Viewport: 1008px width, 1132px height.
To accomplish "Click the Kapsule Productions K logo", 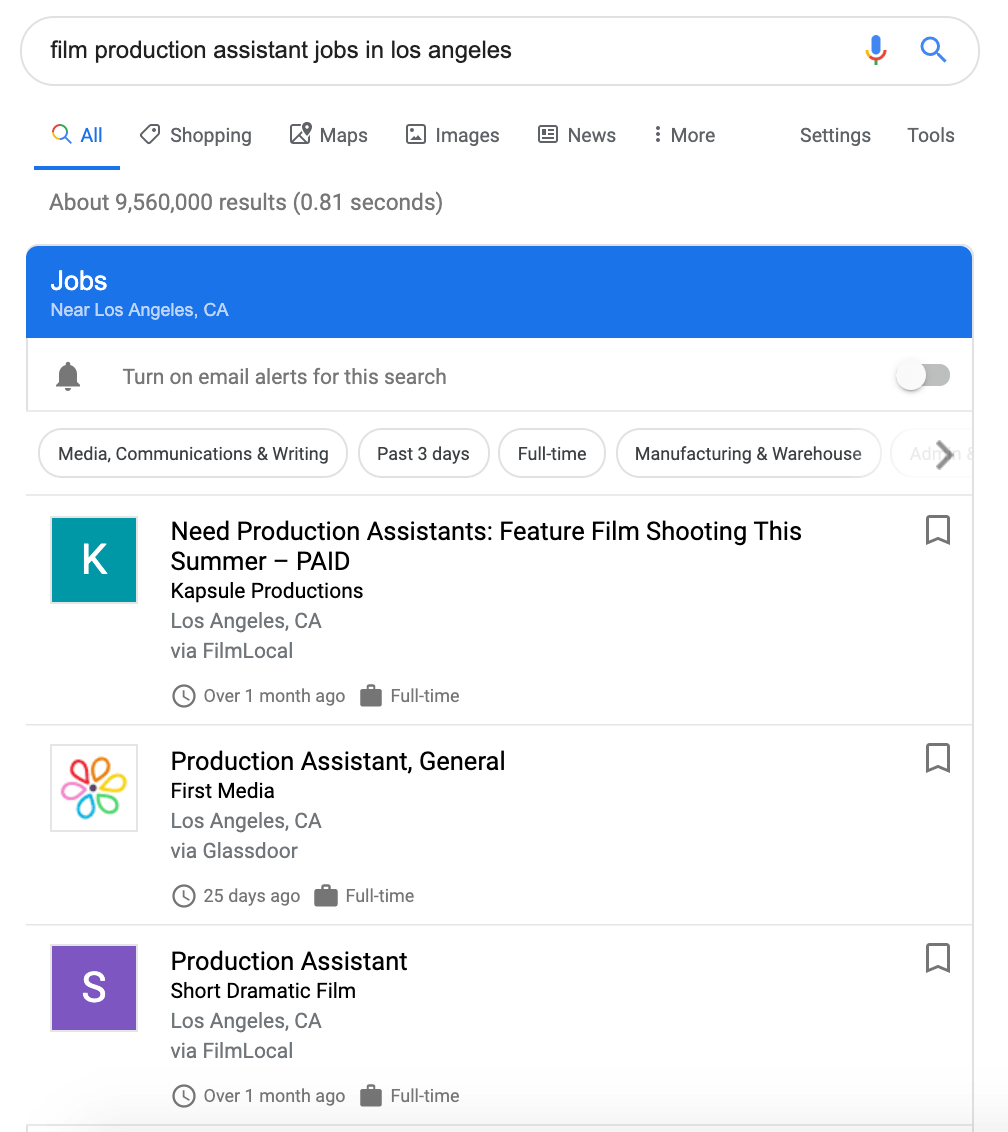I will click(94, 560).
